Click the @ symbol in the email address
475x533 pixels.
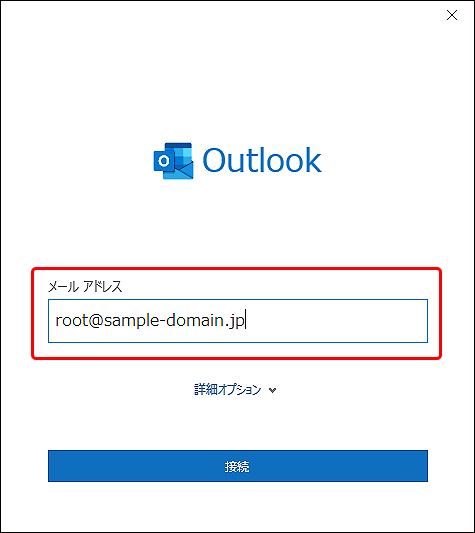tap(96, 321)
